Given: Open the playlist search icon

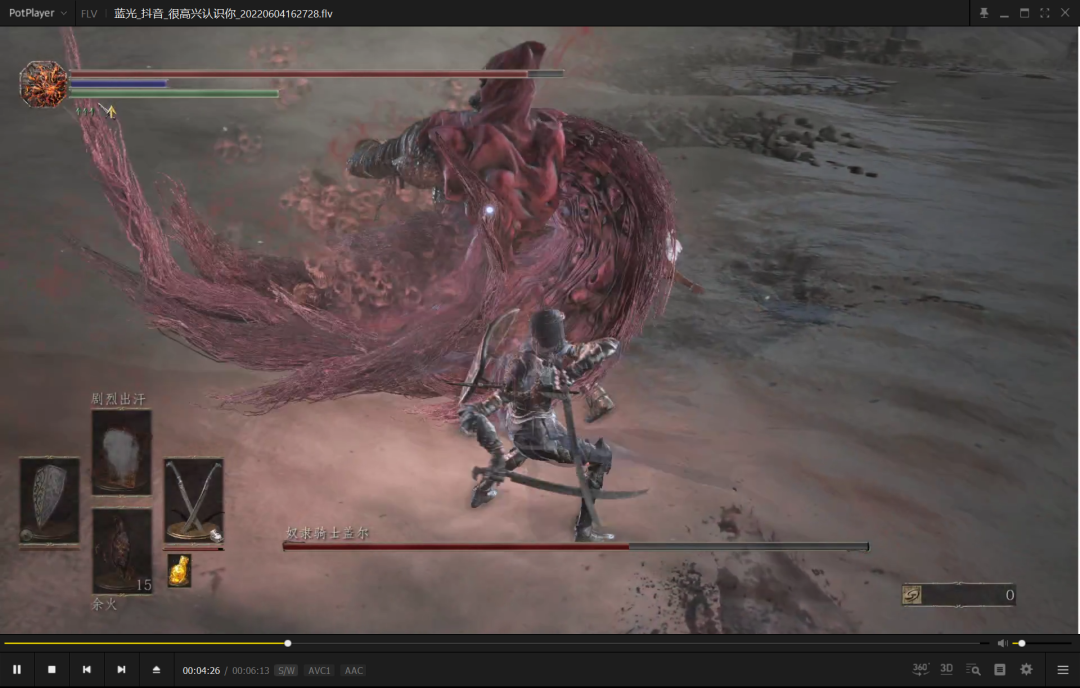Looking at the screenshot, I should tap(973, 669).
